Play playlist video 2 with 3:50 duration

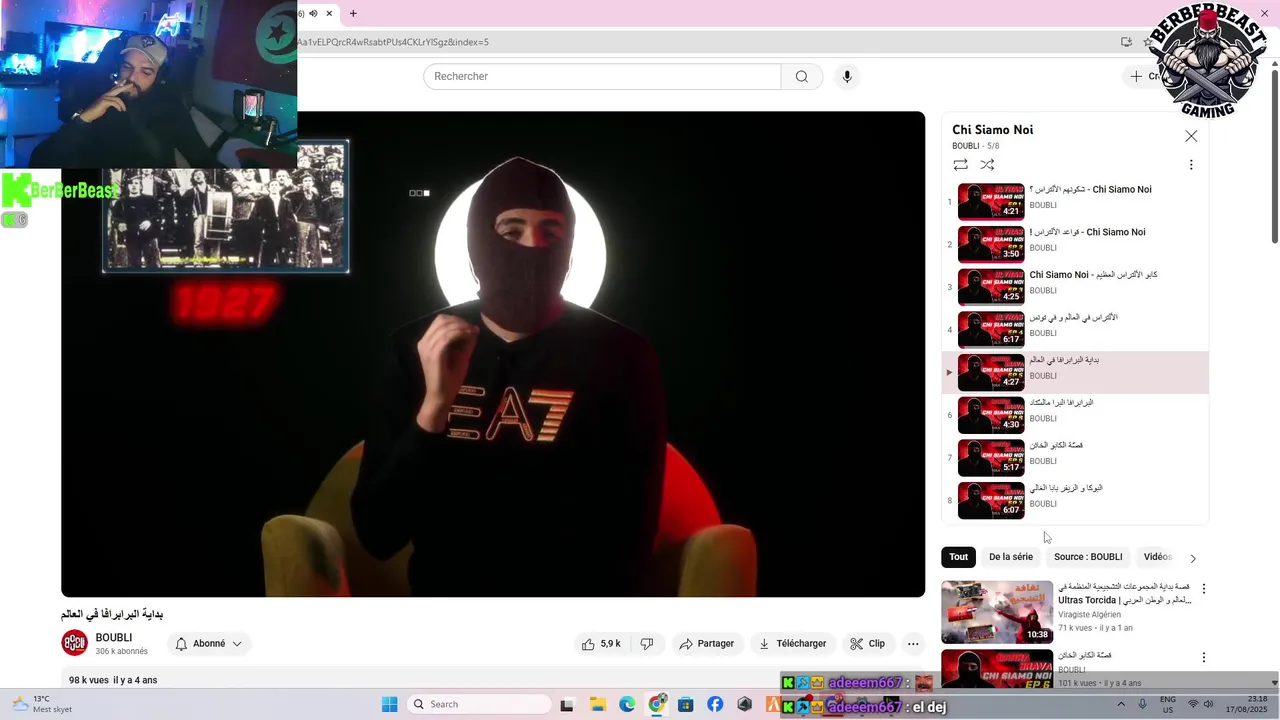[991, 244]
